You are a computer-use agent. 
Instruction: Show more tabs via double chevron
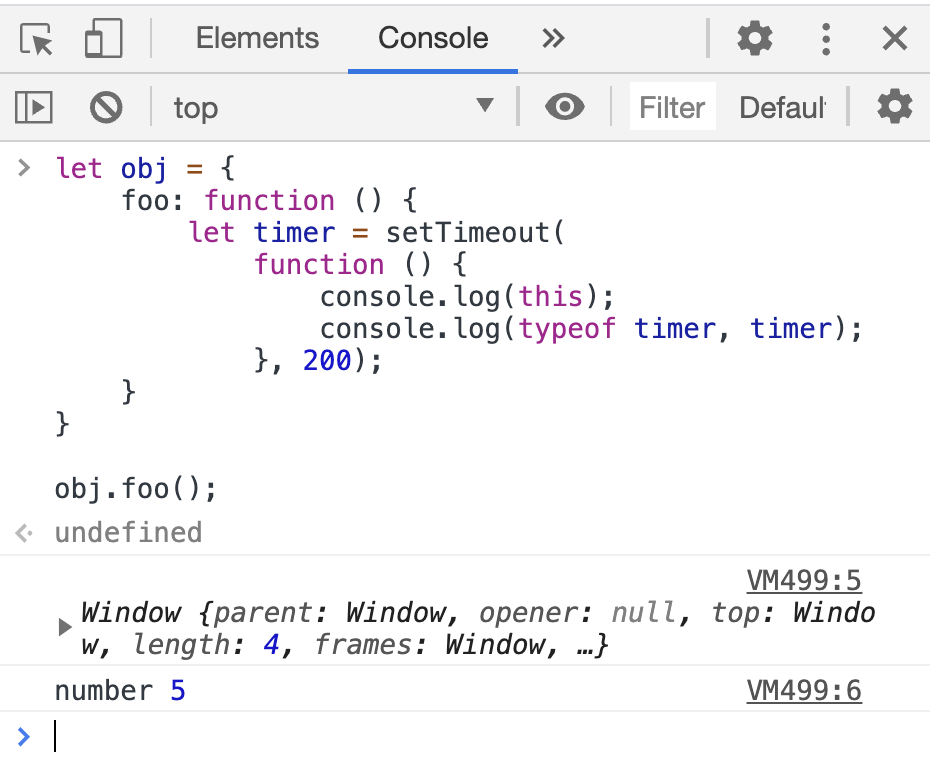point(553,39)
